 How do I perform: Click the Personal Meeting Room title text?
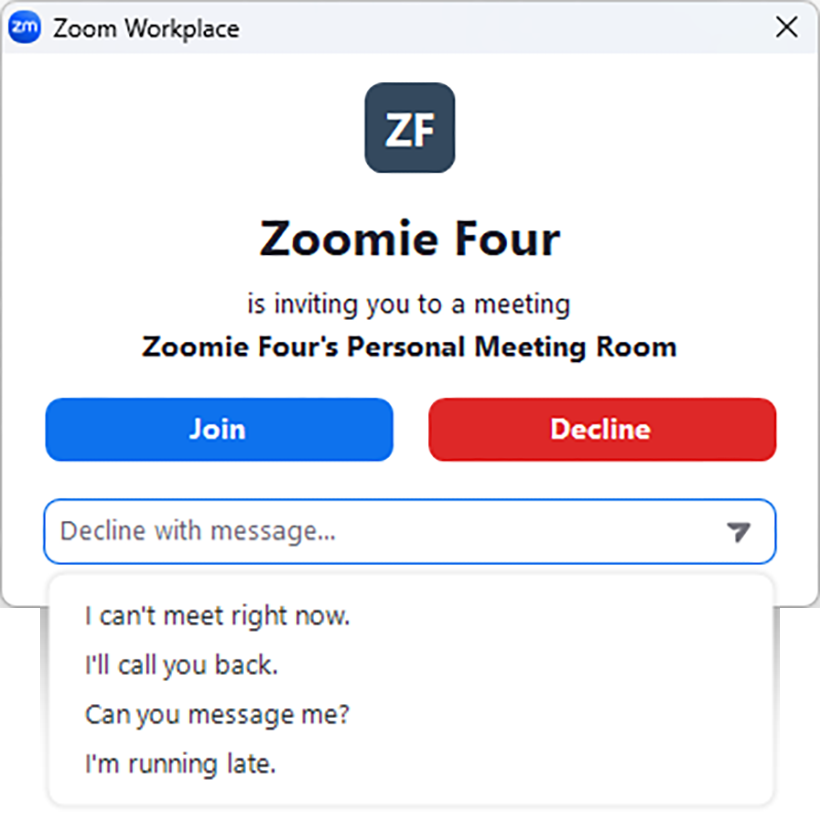pos(409,348)
